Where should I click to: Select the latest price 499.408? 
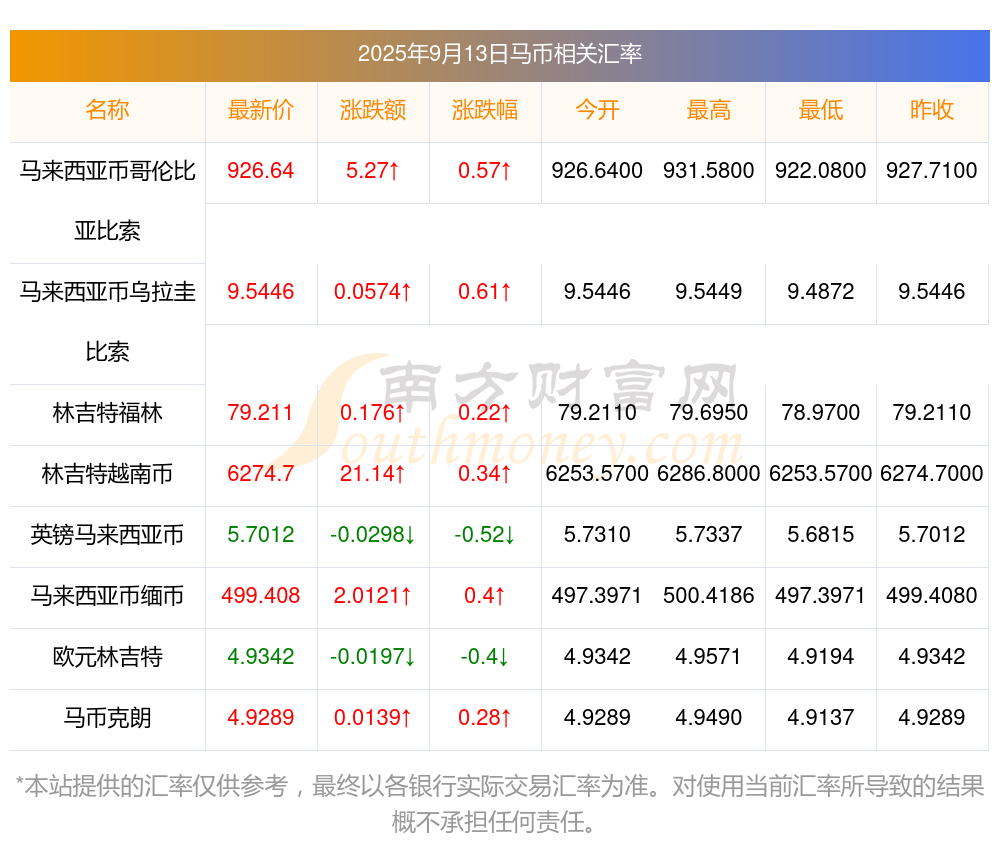[260, 596]
